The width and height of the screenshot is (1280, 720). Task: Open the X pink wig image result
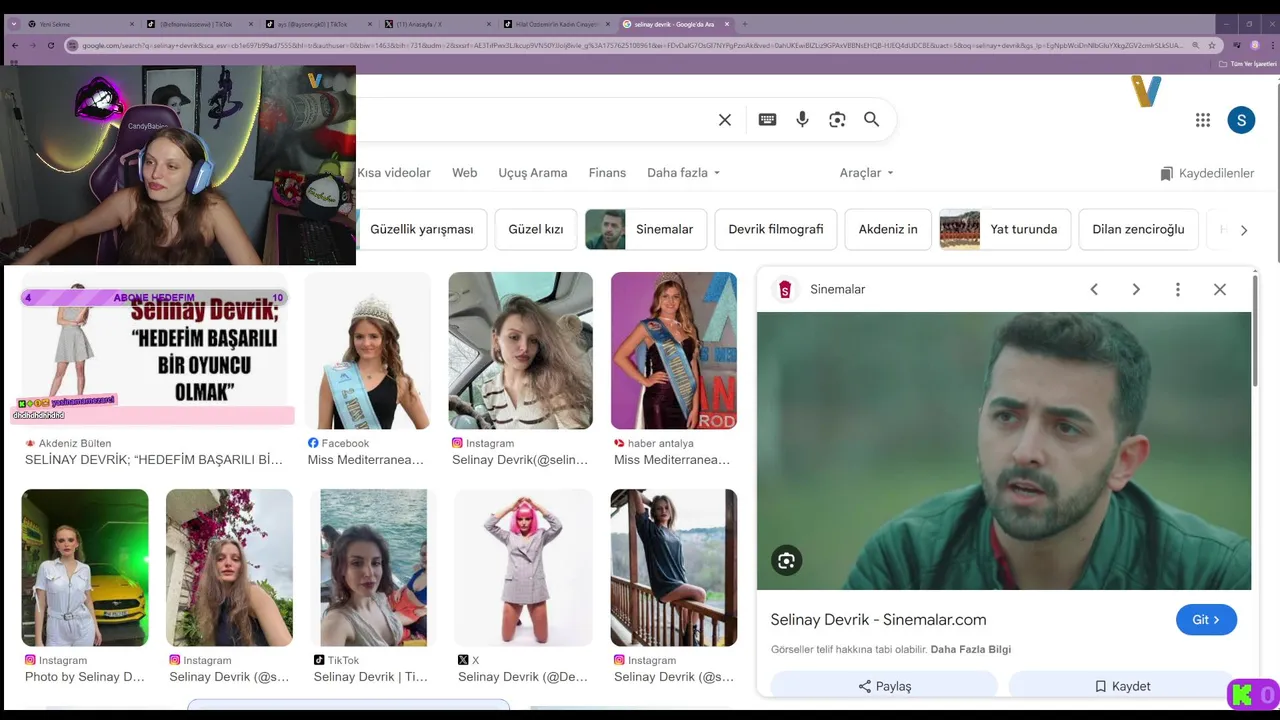point(523,567)
